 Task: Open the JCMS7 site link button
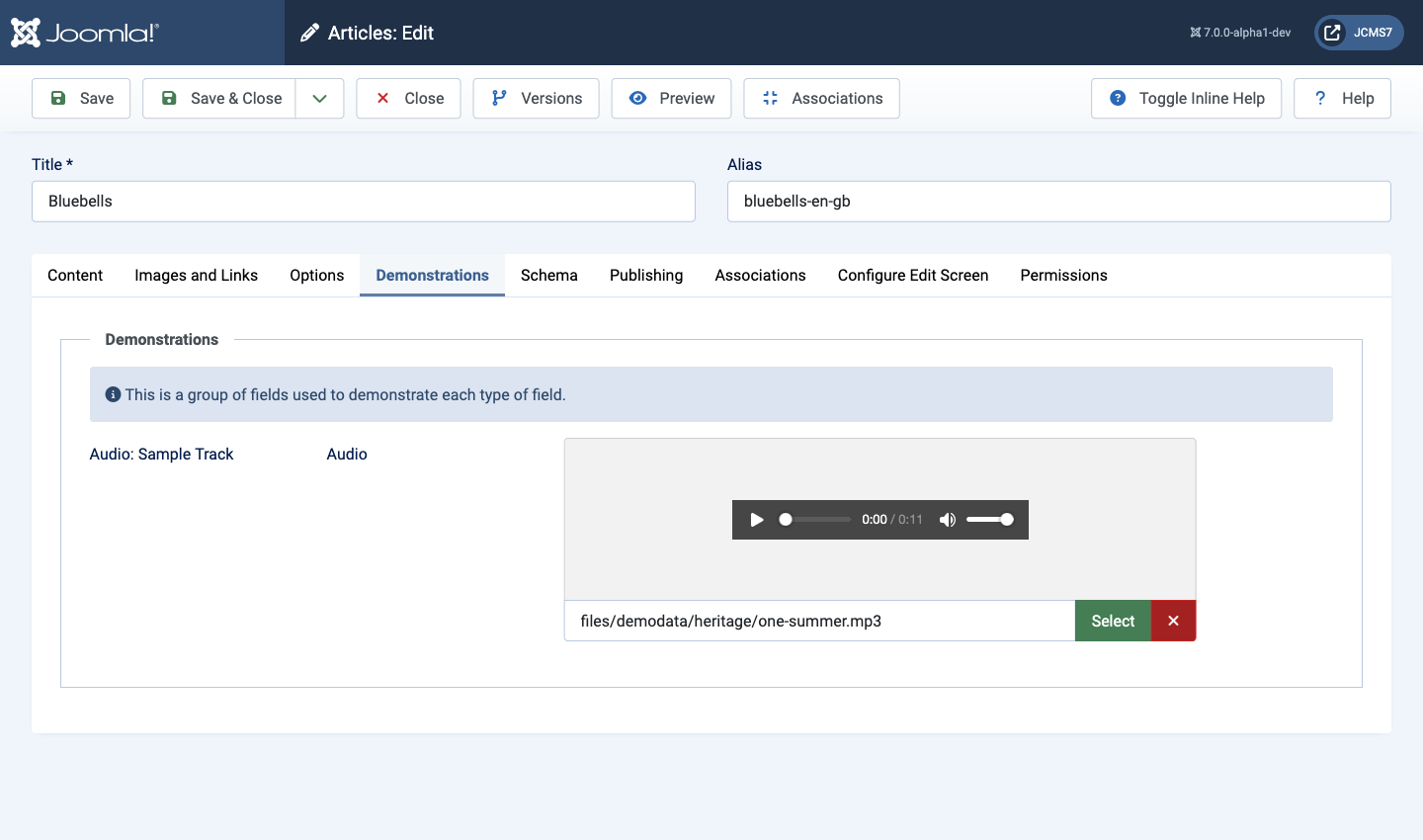1359,33
